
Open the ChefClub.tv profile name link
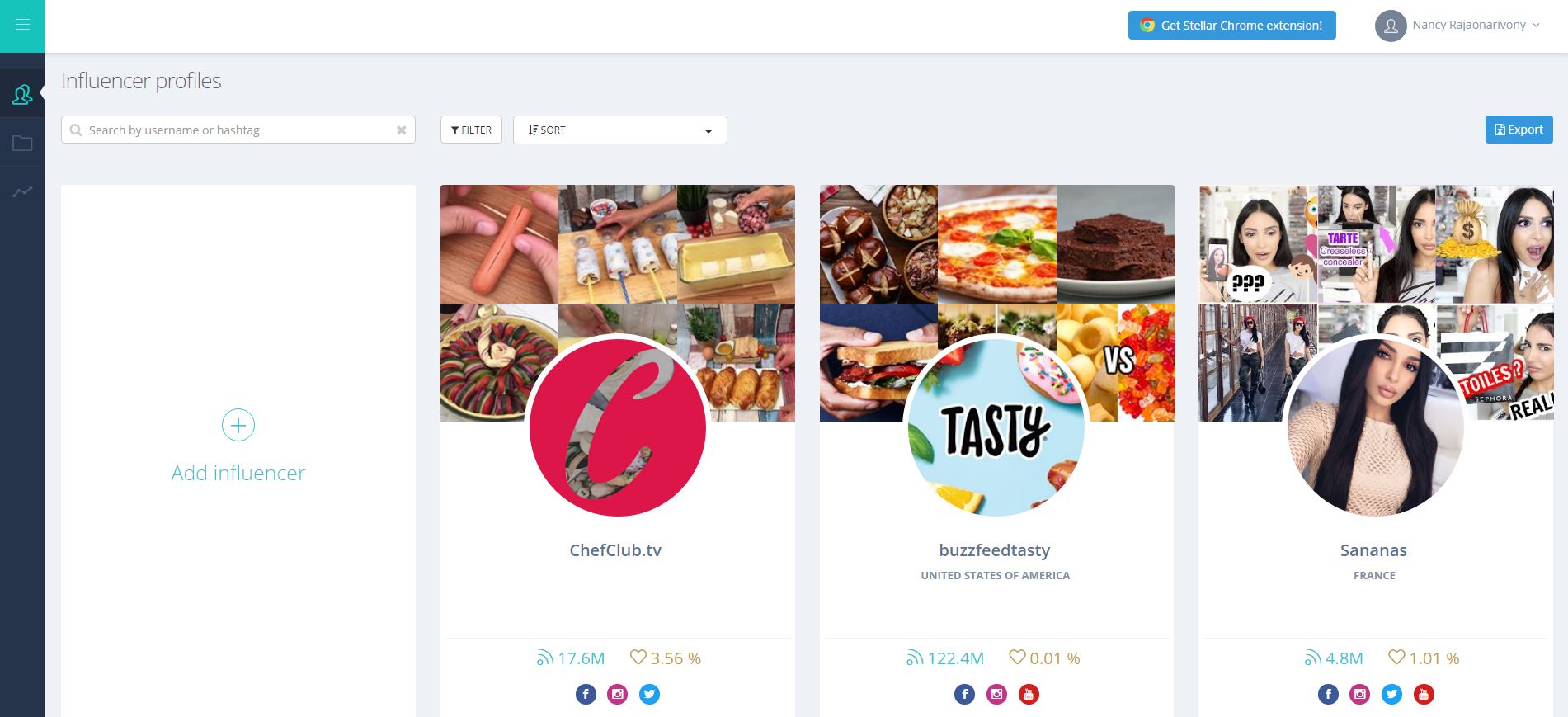(x=615, y=550)
